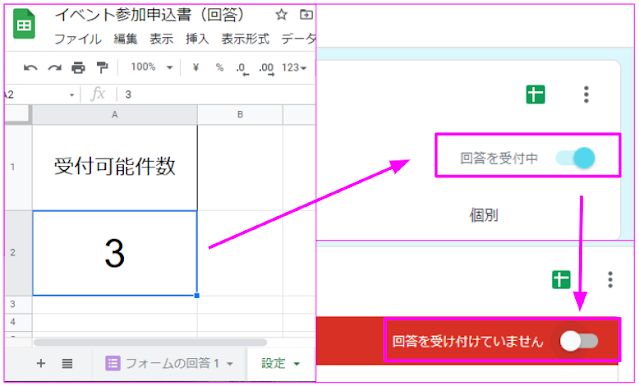This screenshot has height=386, width=639.
Task: Select row 2 header
Action: pos(18,253)
